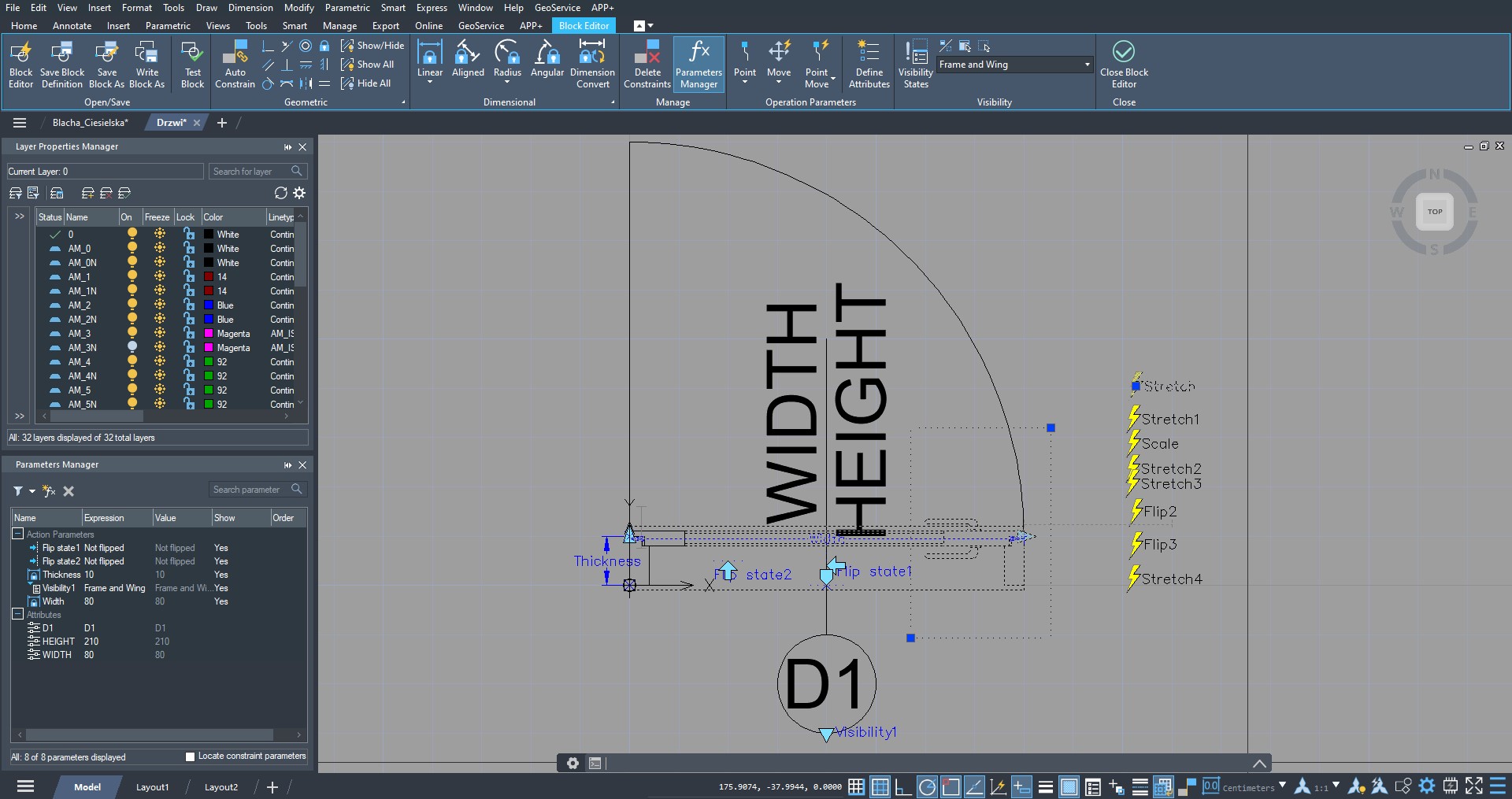
Task: Toggle Freeze for layer AM_1
Action: coord(160,276)
